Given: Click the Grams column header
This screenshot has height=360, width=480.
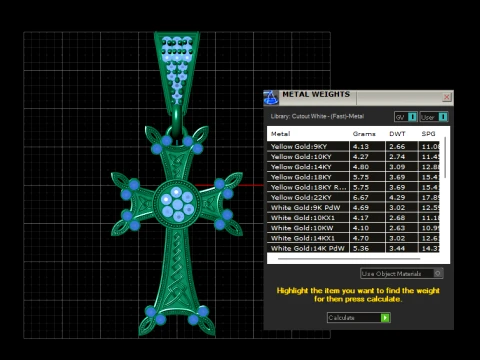Looking at the screenshot, I should coord(364,134).
